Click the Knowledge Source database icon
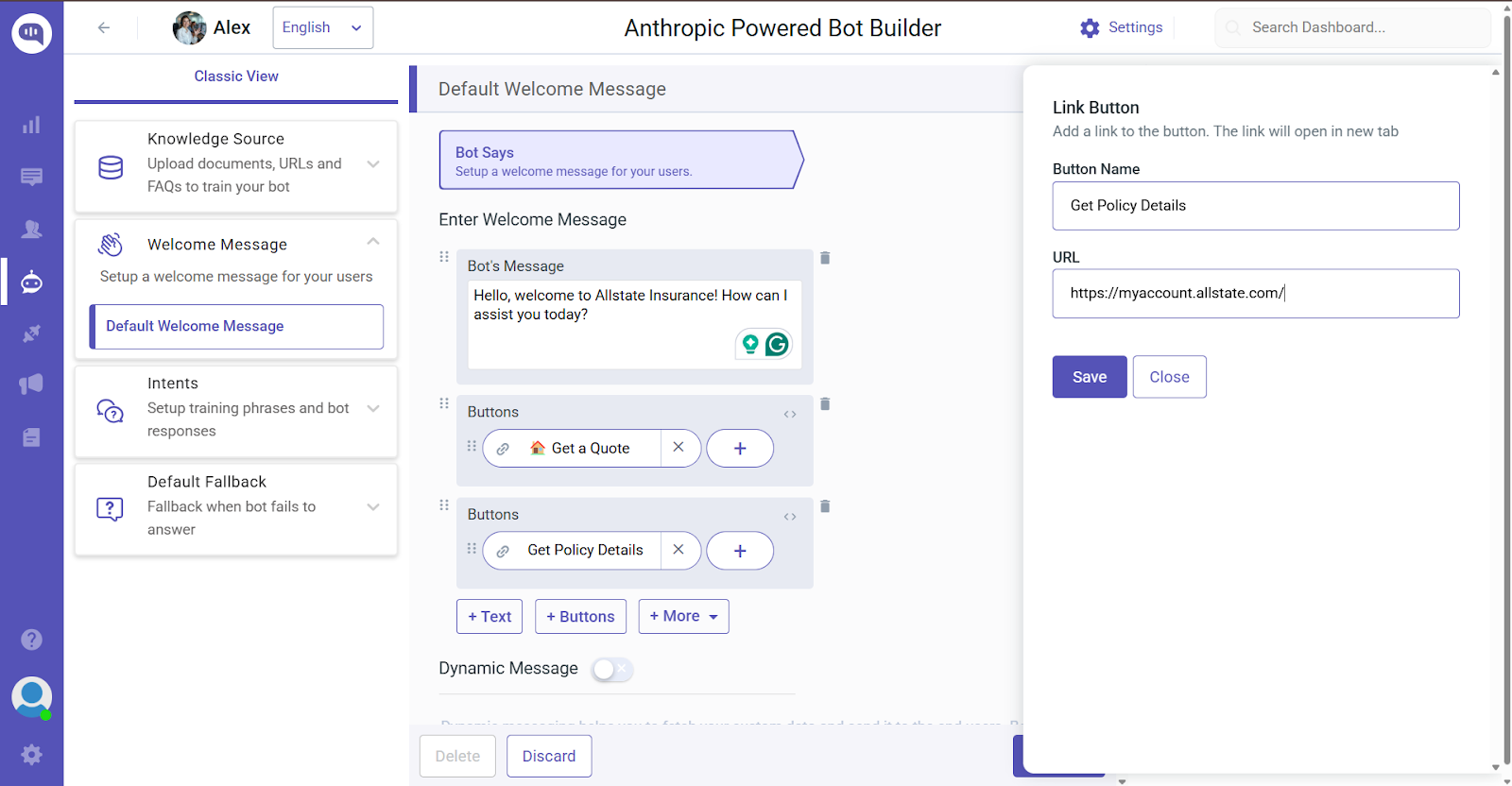 pos(111,167)
